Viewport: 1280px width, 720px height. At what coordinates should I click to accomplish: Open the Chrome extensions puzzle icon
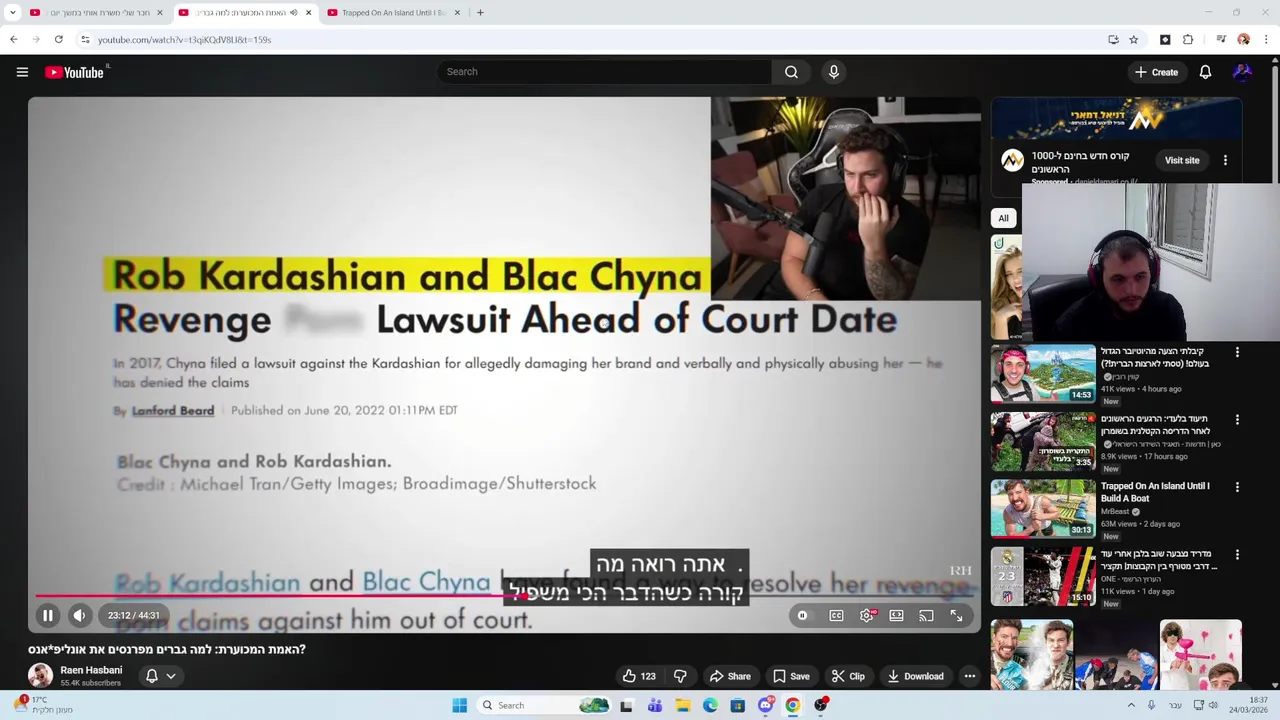coord(1188,40)
